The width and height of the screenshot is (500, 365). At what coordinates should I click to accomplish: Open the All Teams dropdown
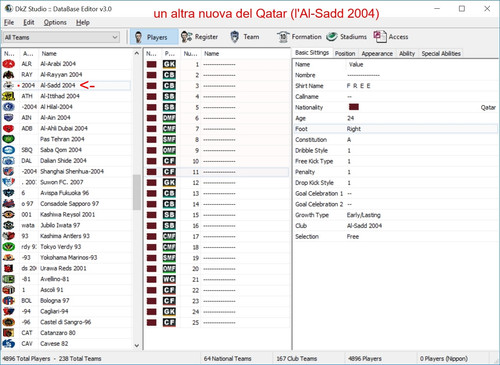click(x=61, y=37)
